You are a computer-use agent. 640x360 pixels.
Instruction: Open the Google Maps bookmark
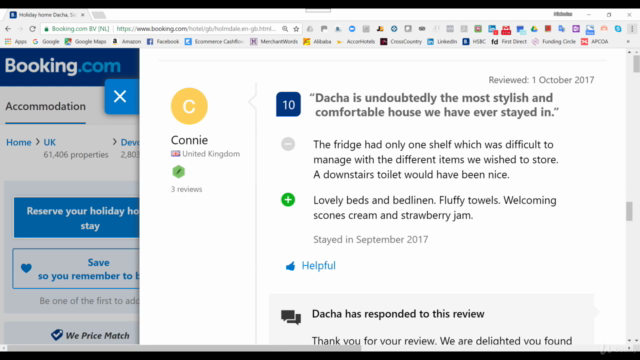(x=85, y=42)
